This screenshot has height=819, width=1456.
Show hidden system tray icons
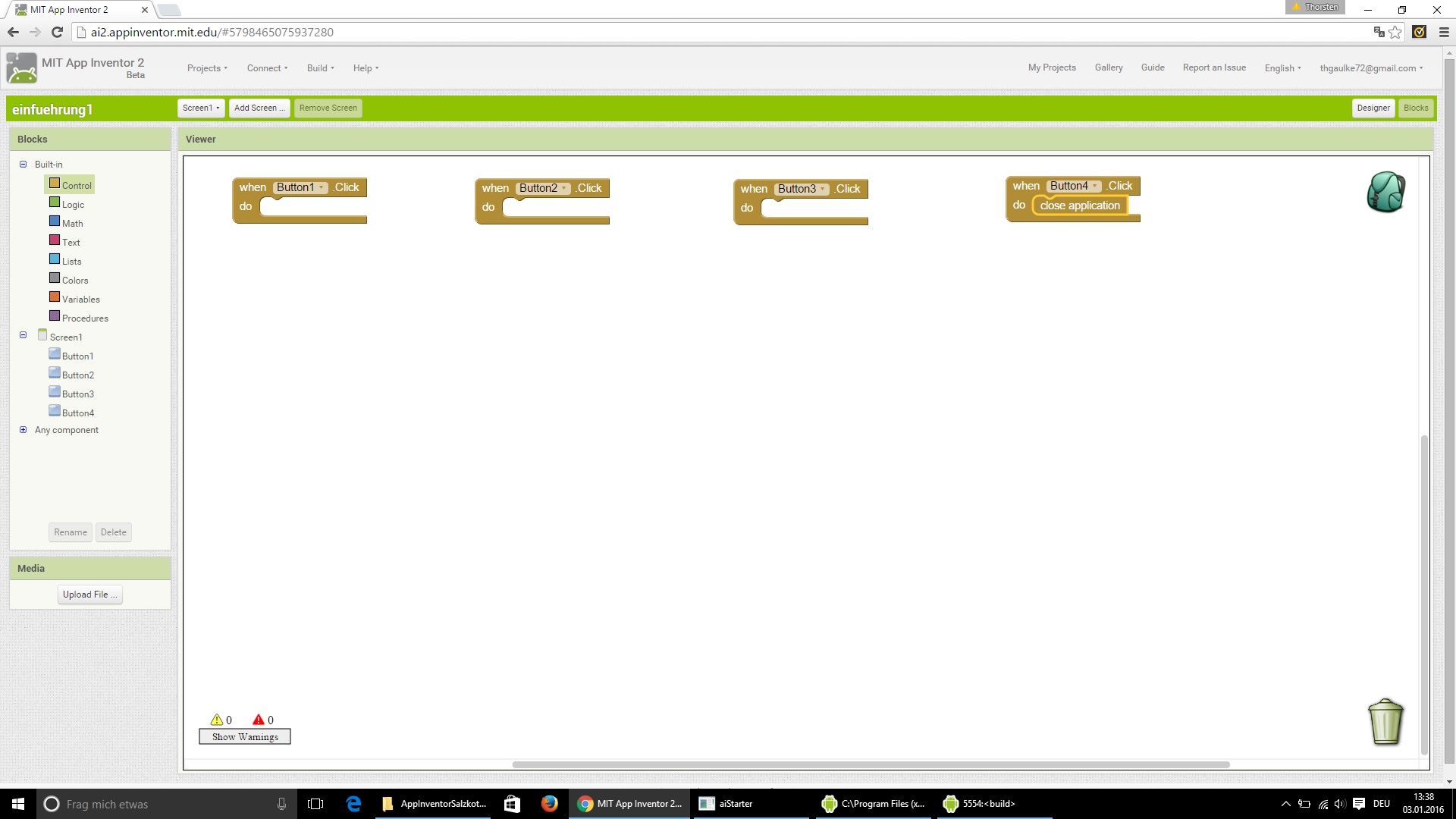[x=1285, y=804]
